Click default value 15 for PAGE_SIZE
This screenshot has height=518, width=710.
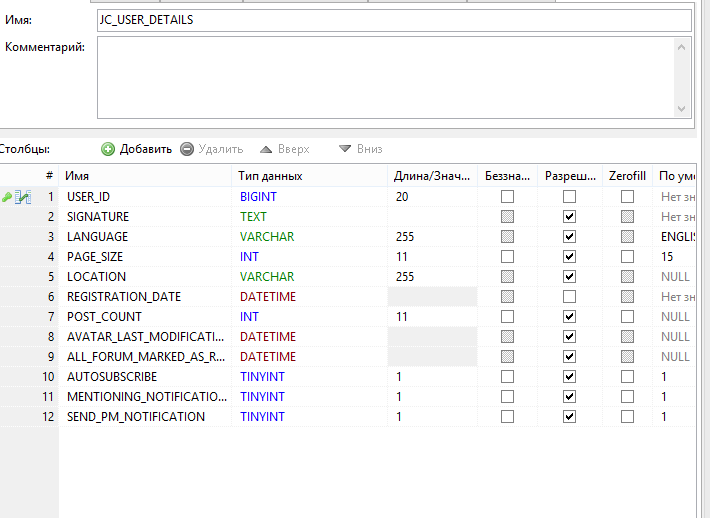[667, 257]
